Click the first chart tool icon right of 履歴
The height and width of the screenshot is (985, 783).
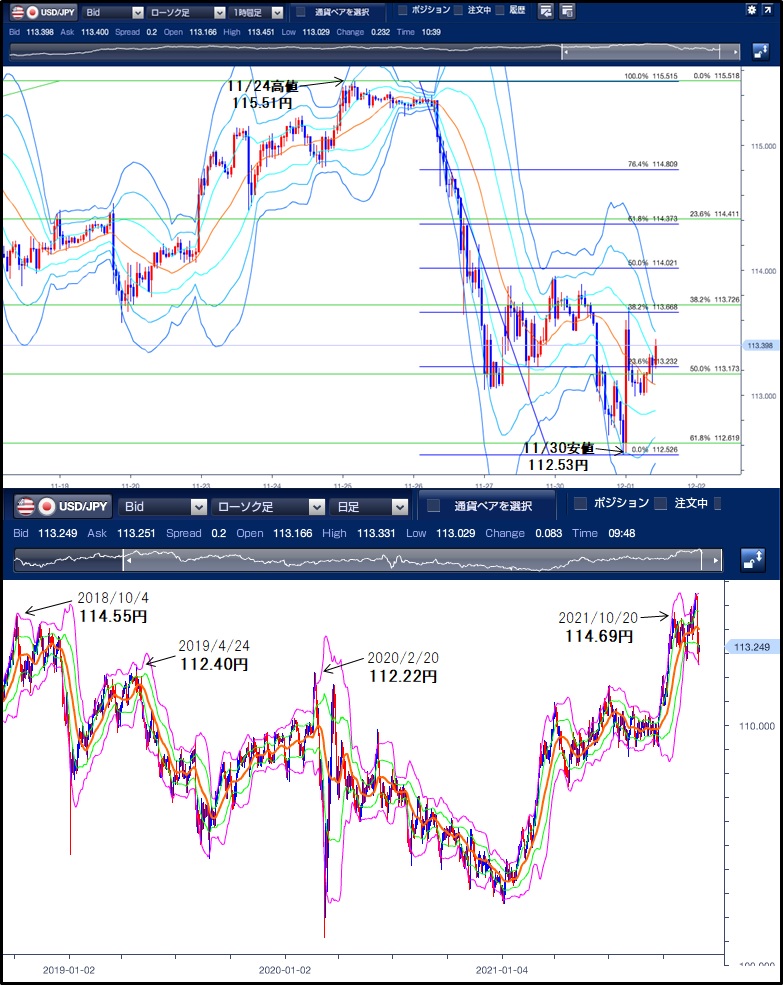click(x=545, y=11)
